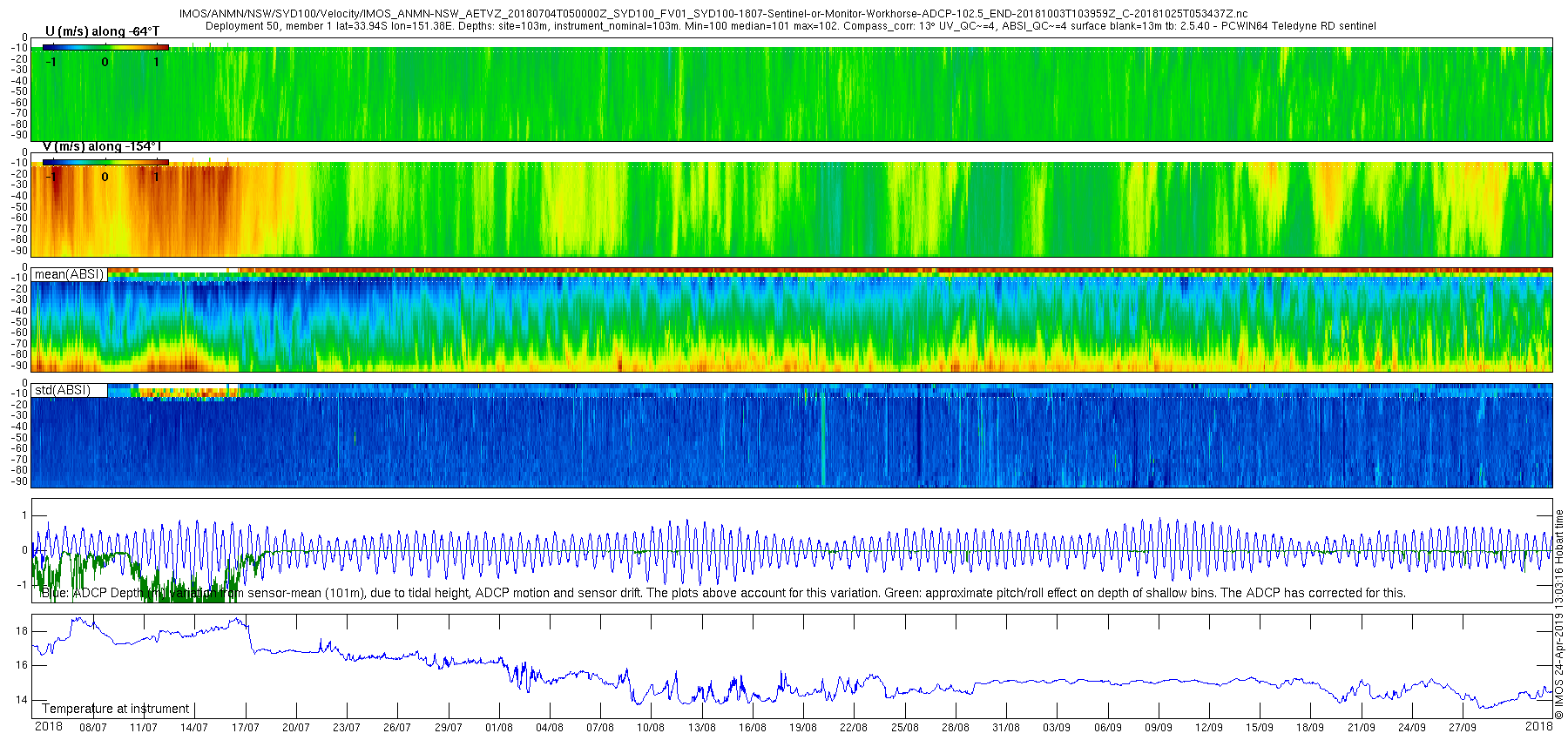This screenshot has width=1568, height=740.
Task: Click the temperature axis tick label 16
Action: pyautogui.click(x=22, y=665)
